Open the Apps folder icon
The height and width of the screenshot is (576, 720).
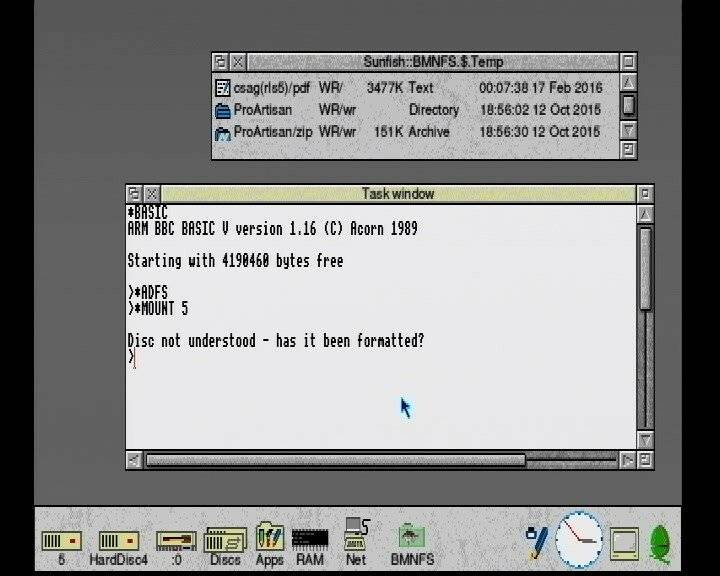coord(270,537)
